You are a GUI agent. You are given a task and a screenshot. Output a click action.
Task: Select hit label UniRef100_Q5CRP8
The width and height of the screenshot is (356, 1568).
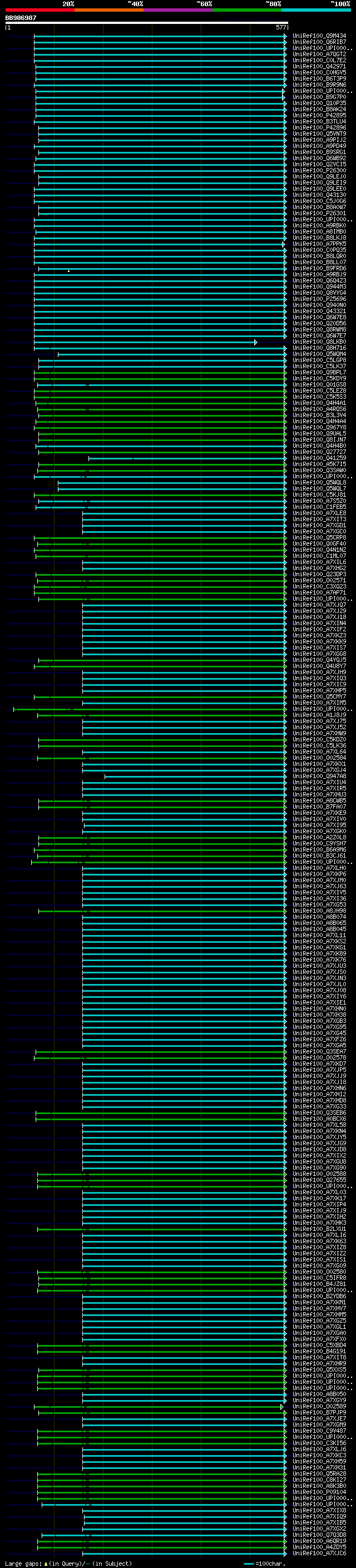pos(319,538)
